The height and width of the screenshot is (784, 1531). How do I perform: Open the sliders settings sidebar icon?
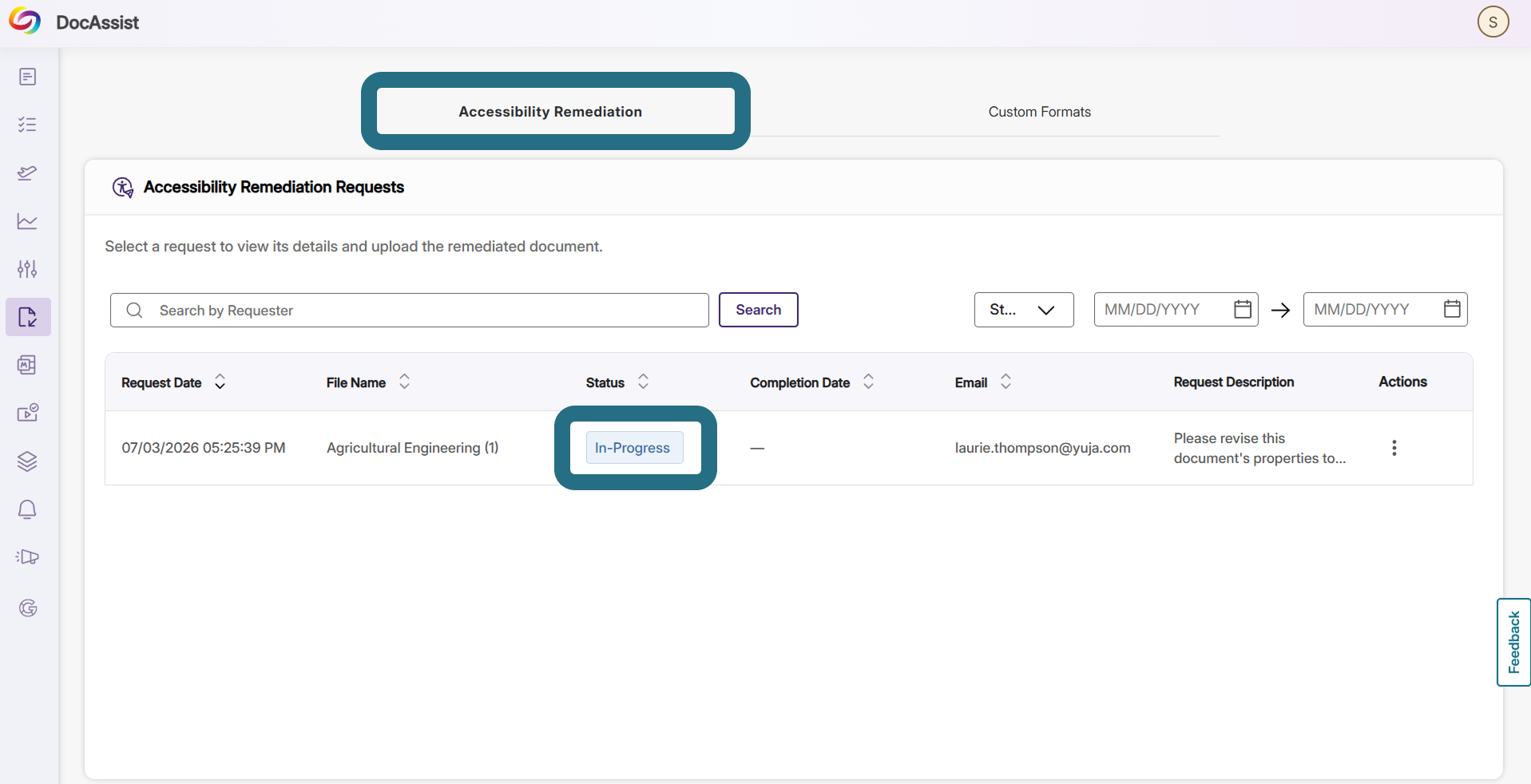click(x=28, y=269)
